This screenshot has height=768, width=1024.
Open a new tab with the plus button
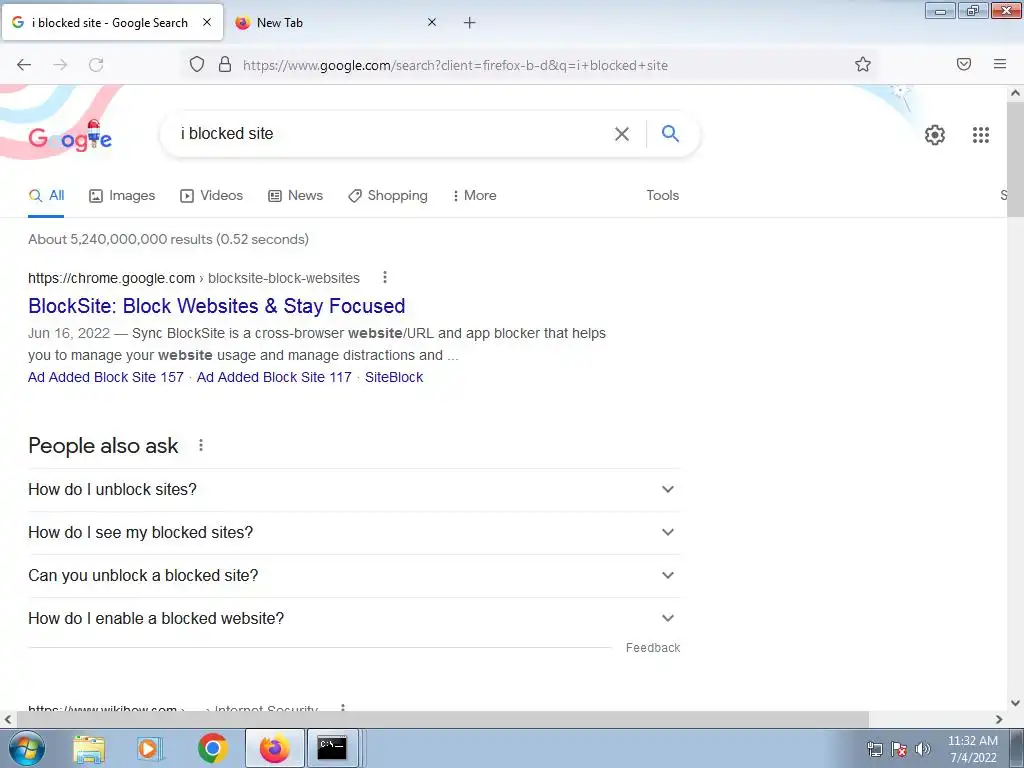coord(470,23)
